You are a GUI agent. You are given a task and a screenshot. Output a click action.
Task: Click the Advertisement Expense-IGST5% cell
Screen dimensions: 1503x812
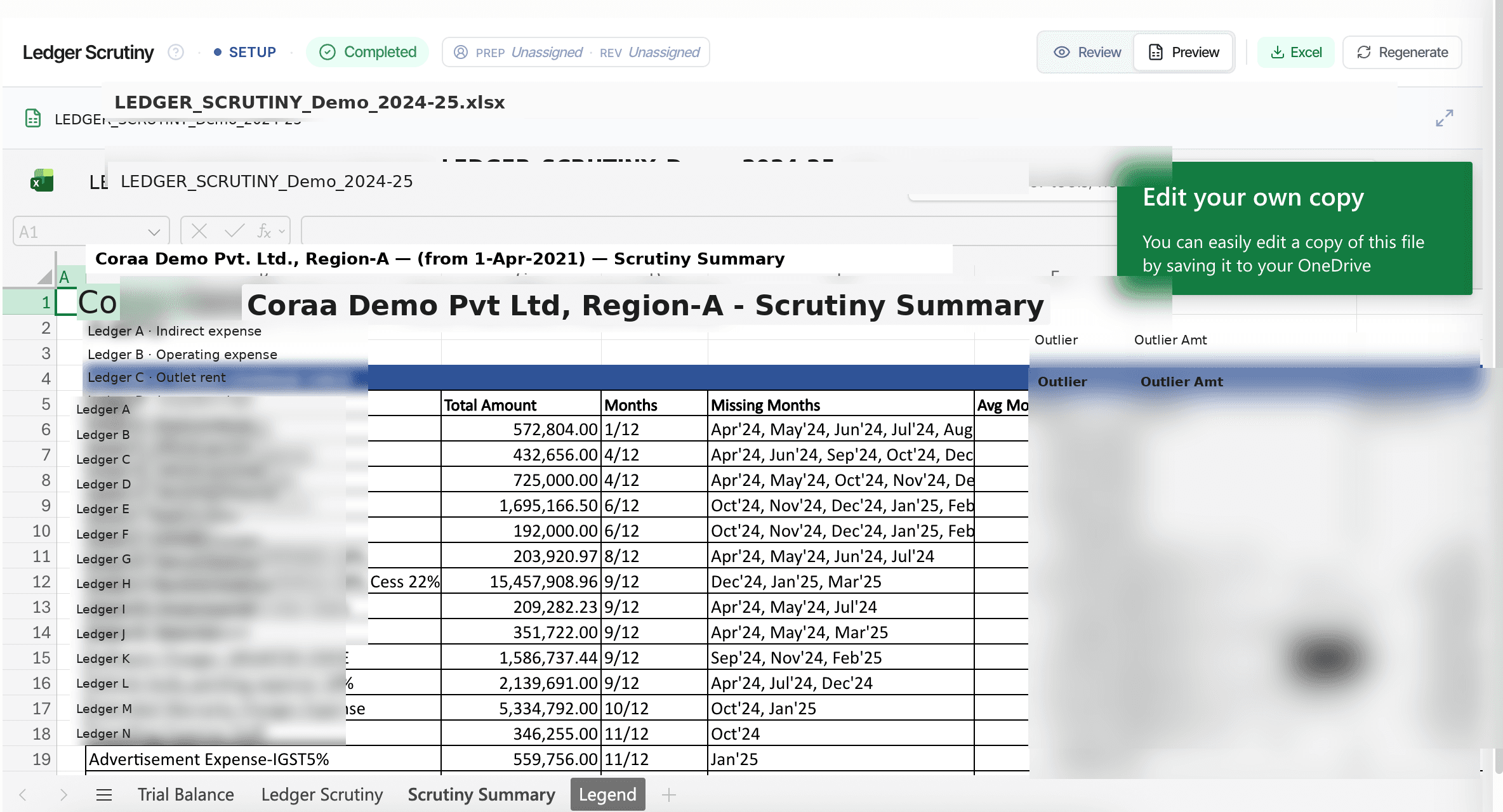pos(263,759)
